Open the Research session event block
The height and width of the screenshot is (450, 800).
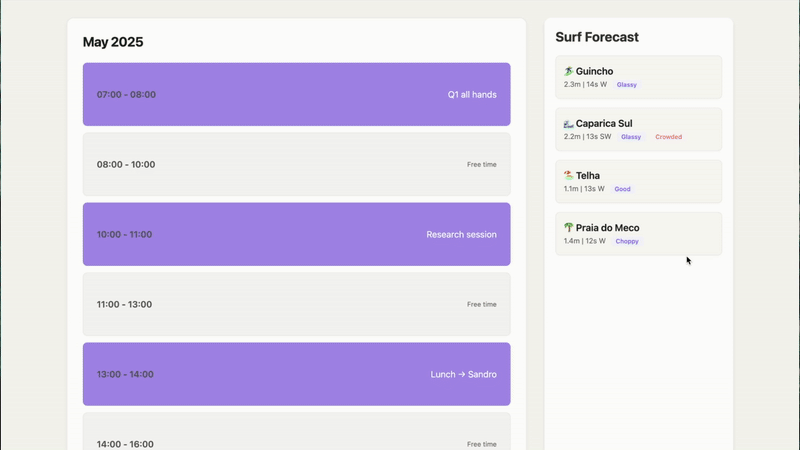click(x=296, y=234)
